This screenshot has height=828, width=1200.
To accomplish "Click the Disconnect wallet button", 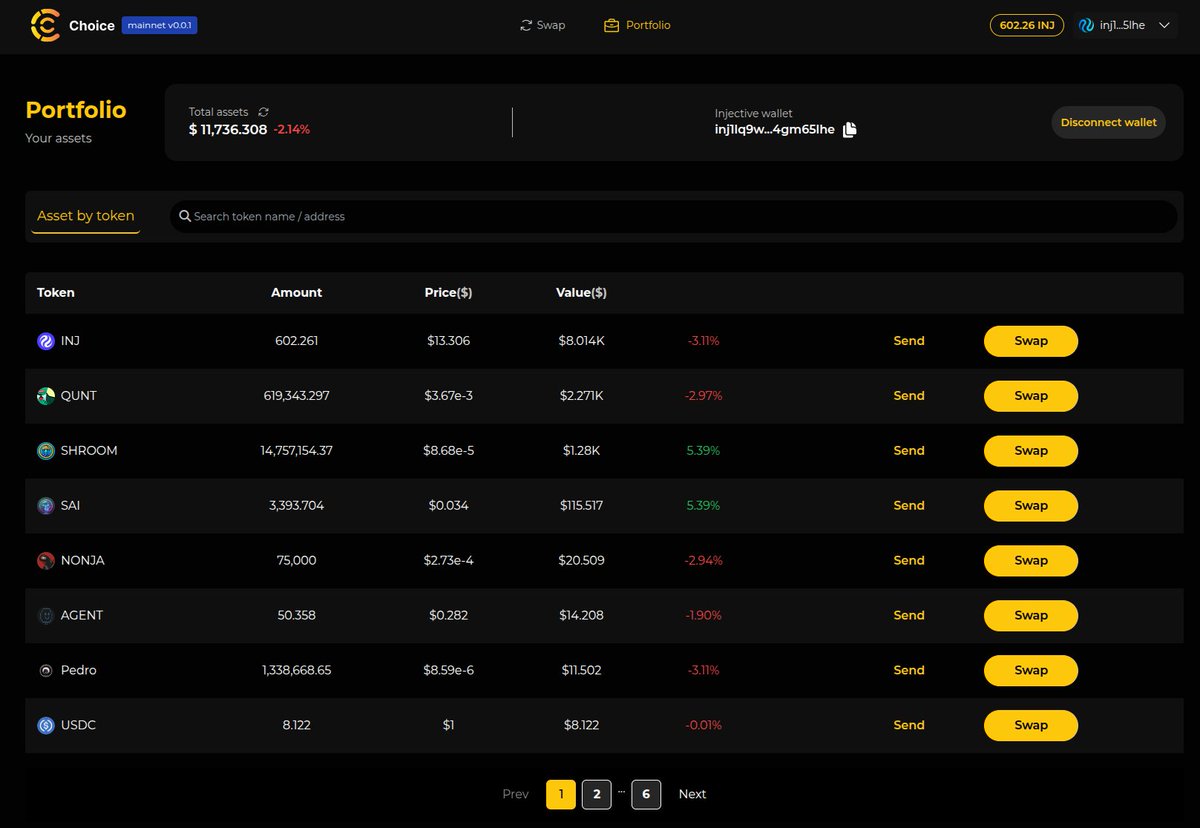I will click(x=1108, y=122).
